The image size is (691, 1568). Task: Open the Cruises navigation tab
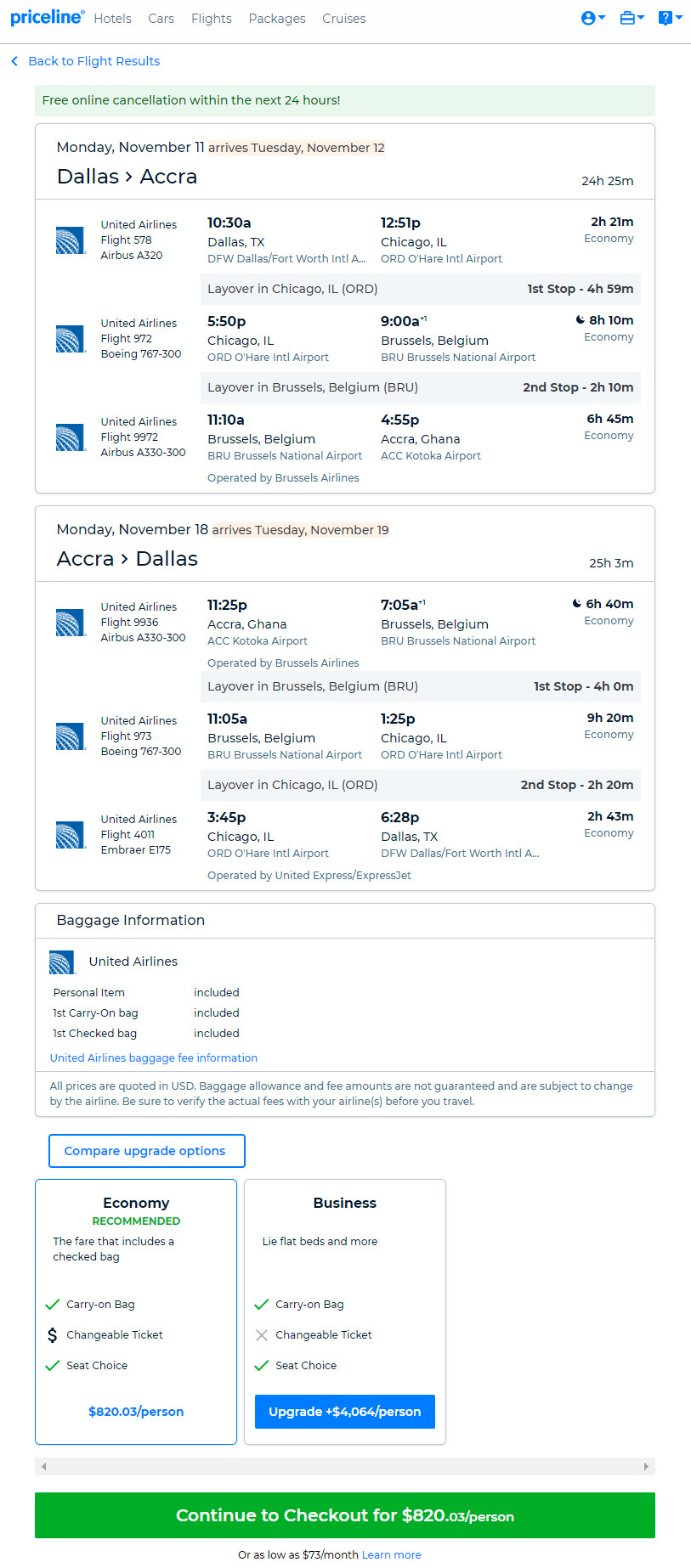pyautogui.click(x=344, y=19)
